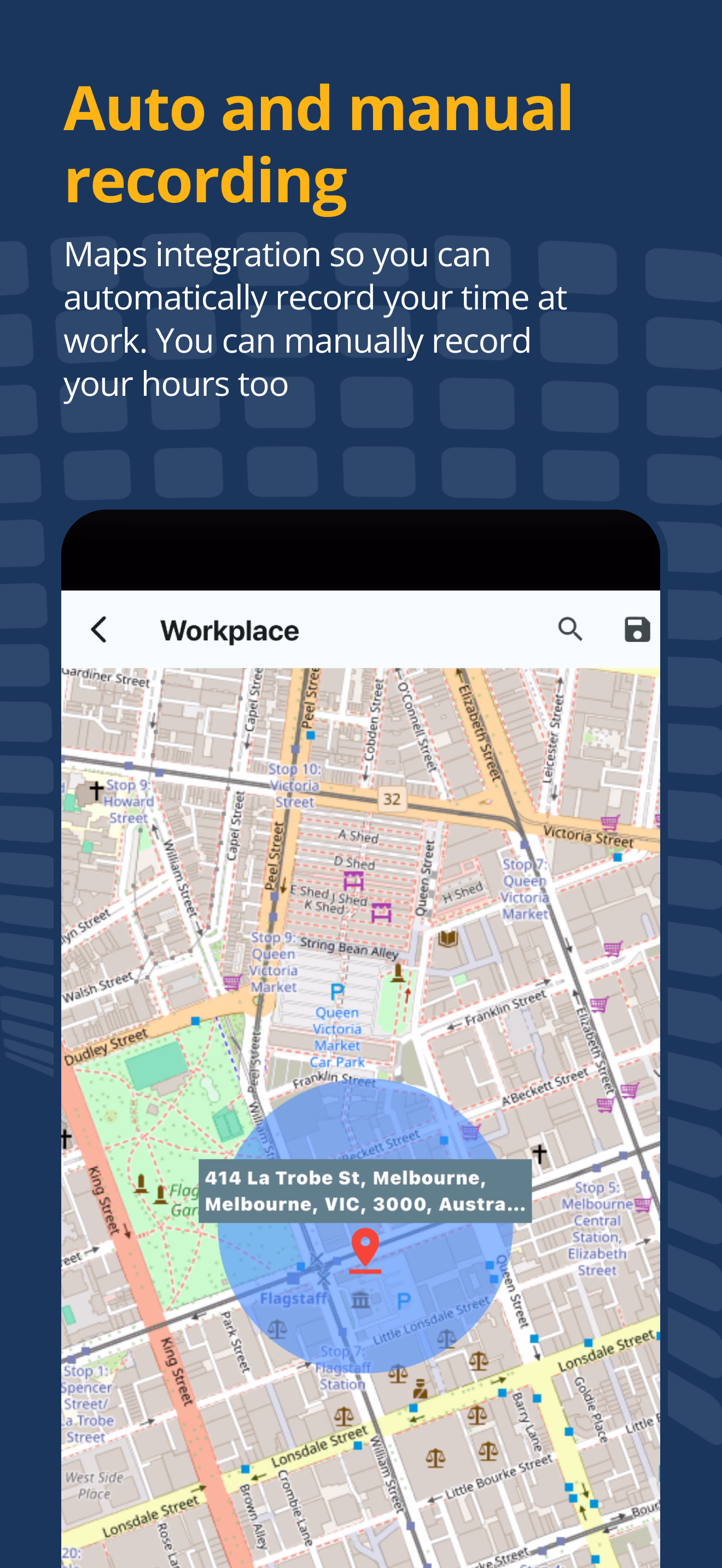Viewport: 722px width, 1568px height.
Task: Go back using the back arrow
Action: click(99, 629)
